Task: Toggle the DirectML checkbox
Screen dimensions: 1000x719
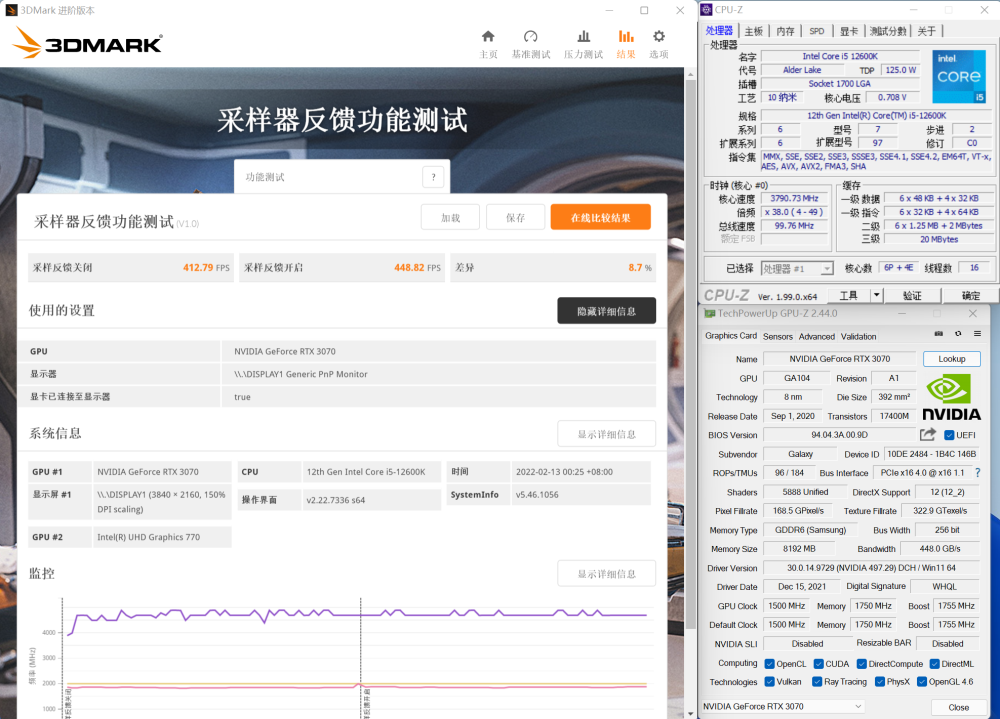Action: pyautogui.click(x=934, y=663)
